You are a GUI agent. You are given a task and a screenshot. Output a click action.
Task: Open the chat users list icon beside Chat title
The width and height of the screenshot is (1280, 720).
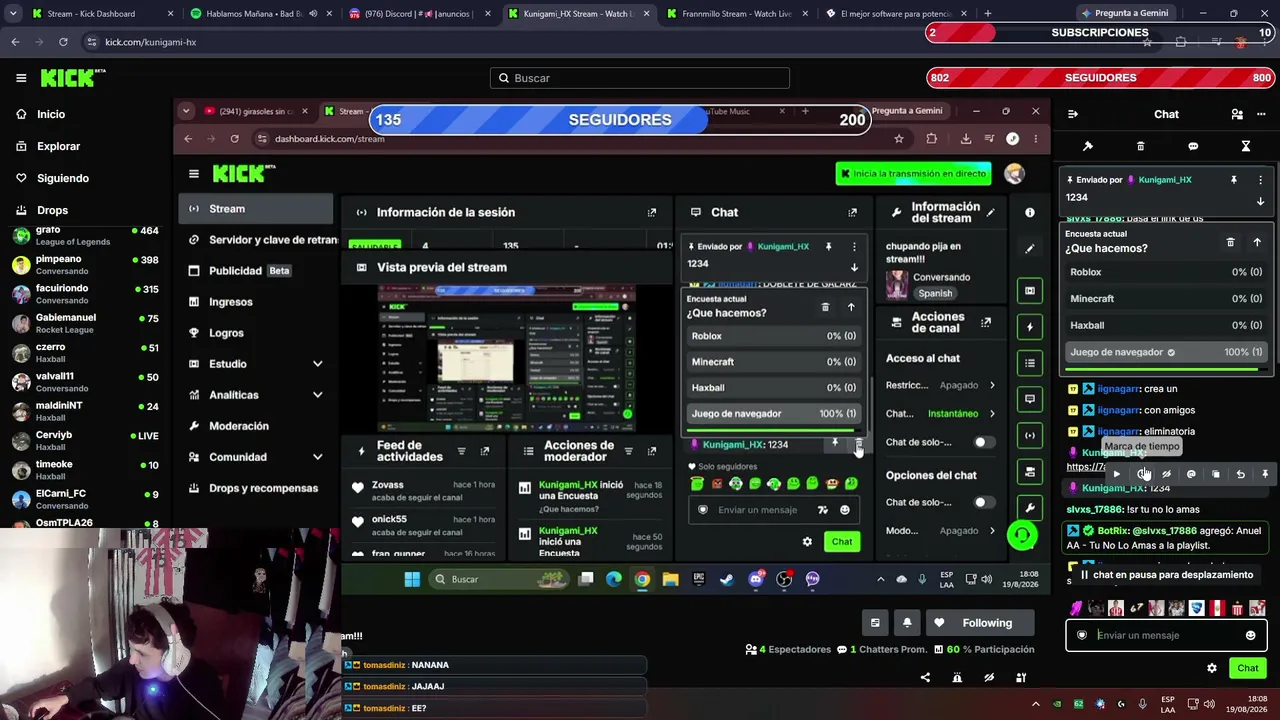[1237, 114]
